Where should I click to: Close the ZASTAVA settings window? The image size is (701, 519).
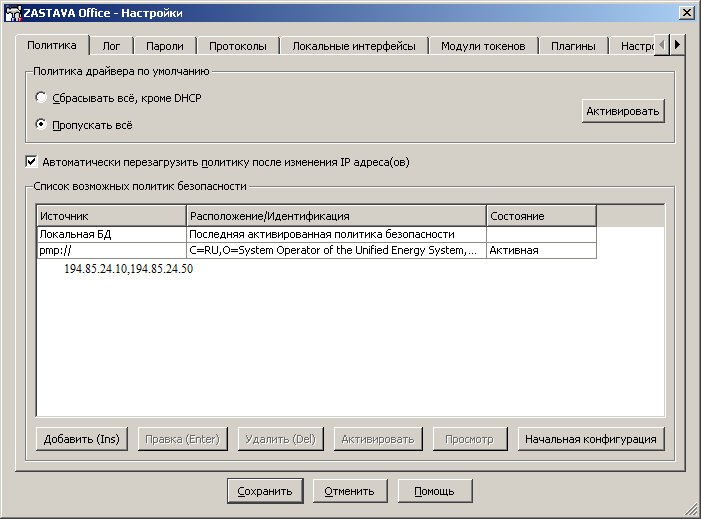686,12
